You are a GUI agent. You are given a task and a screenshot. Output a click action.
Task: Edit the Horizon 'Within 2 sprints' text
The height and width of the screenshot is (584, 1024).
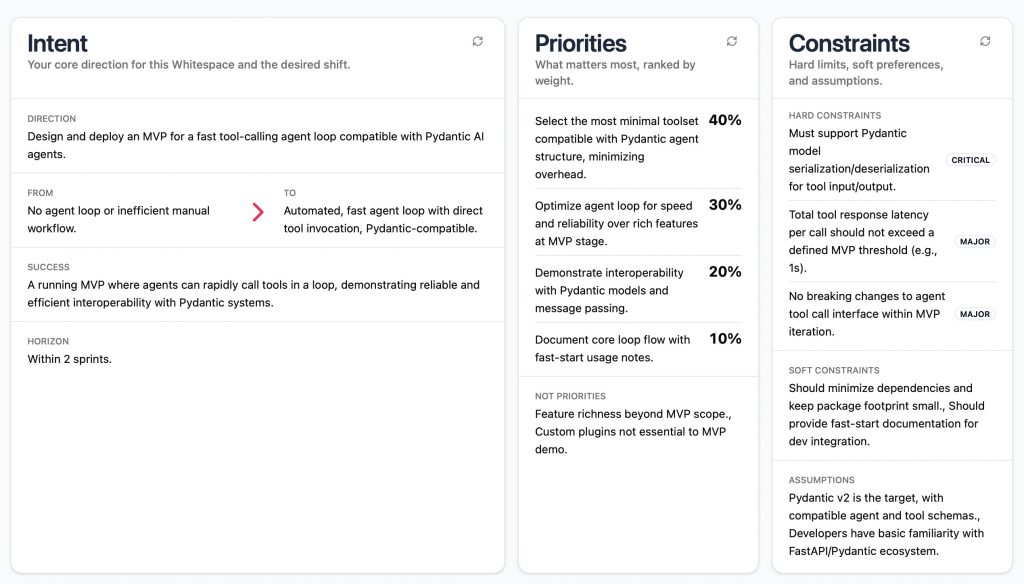click(70, 359)
